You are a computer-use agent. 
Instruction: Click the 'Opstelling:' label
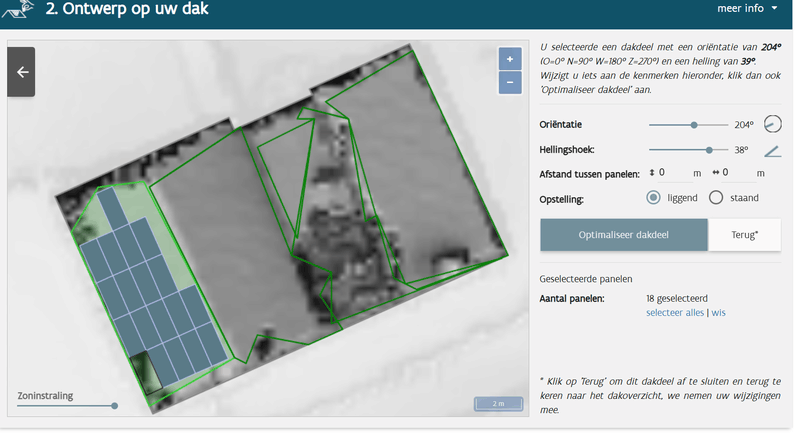(x=561, y=199)
